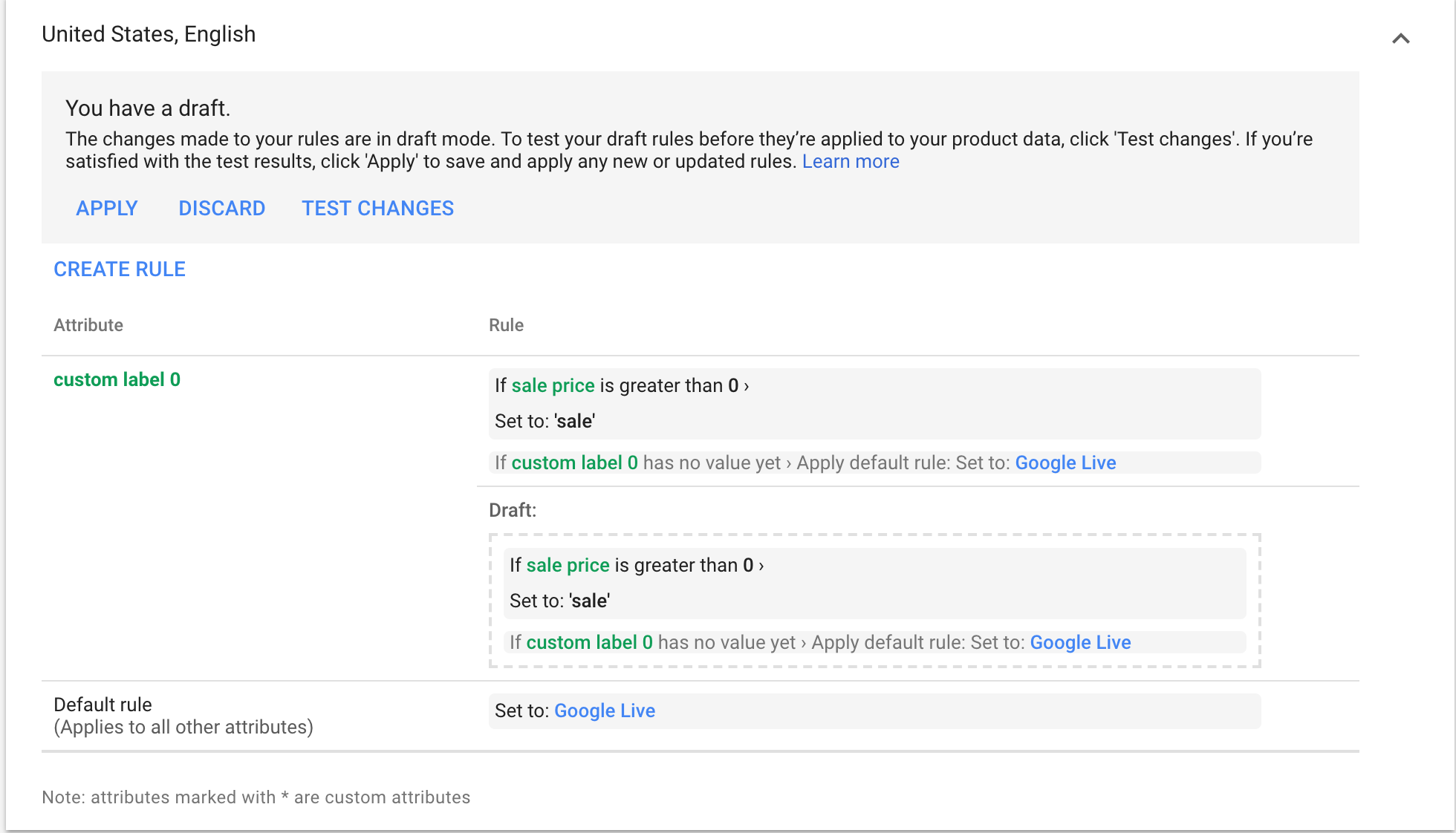
Task: Click the United States, English heading
Action: (149, 34)
